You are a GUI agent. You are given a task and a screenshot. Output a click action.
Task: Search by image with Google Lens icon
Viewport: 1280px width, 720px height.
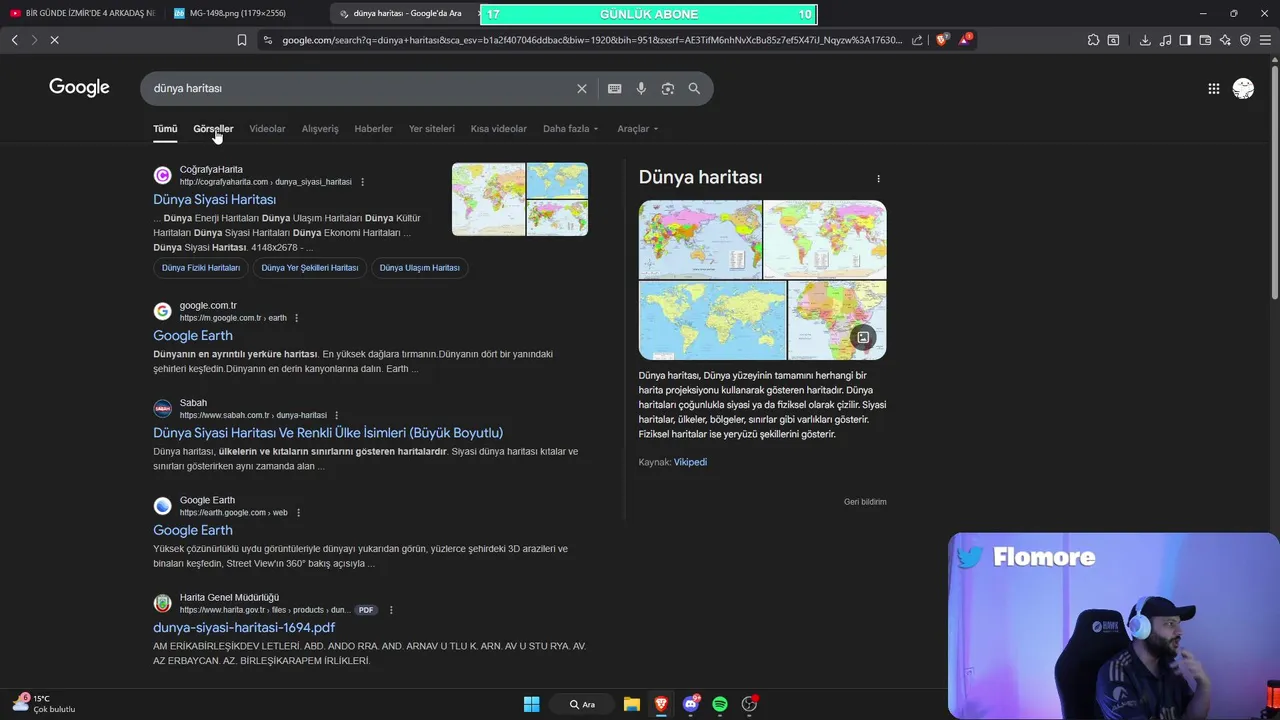(x=668, y=88)
